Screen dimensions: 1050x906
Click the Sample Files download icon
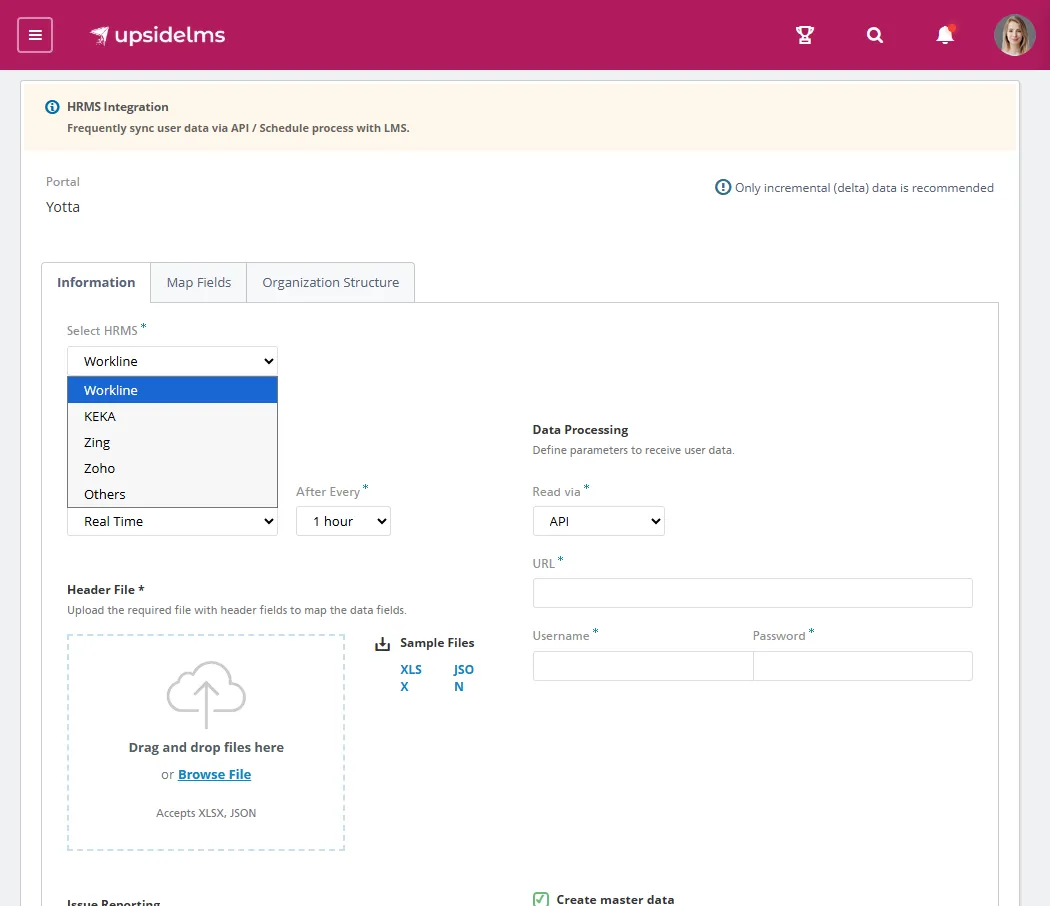tap(382, 644)
